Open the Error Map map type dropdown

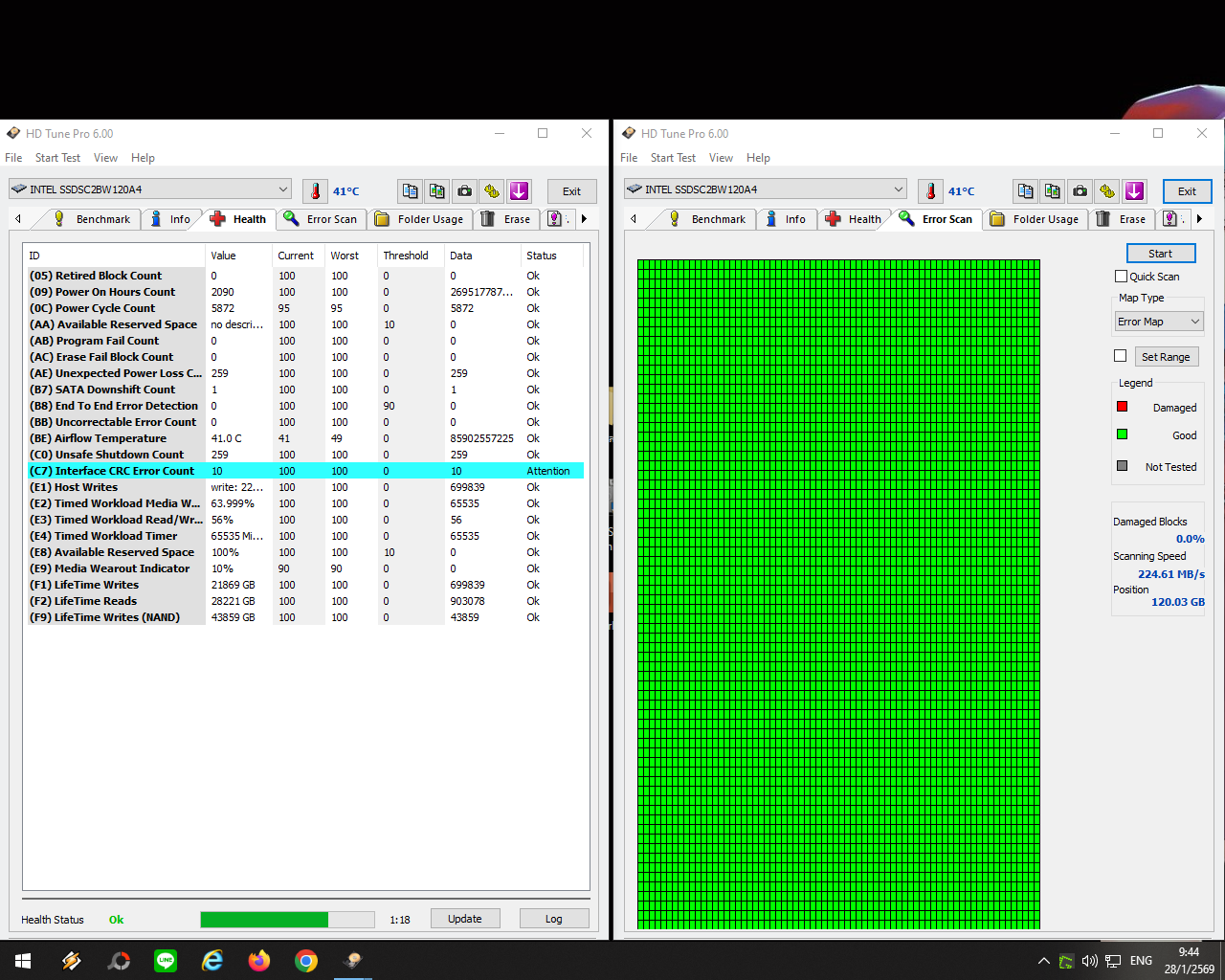click(1158, 322)
